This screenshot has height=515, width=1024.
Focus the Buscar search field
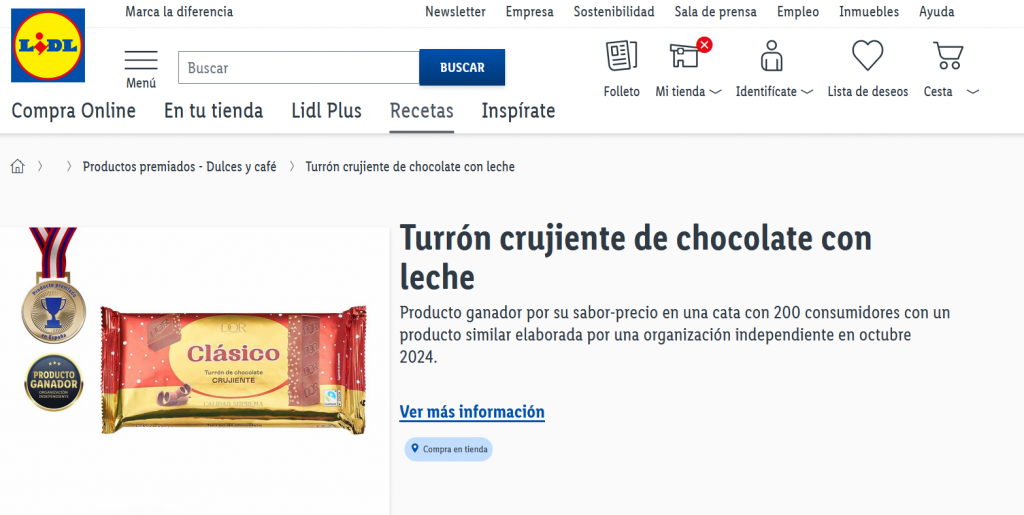(x=298, y=67)
